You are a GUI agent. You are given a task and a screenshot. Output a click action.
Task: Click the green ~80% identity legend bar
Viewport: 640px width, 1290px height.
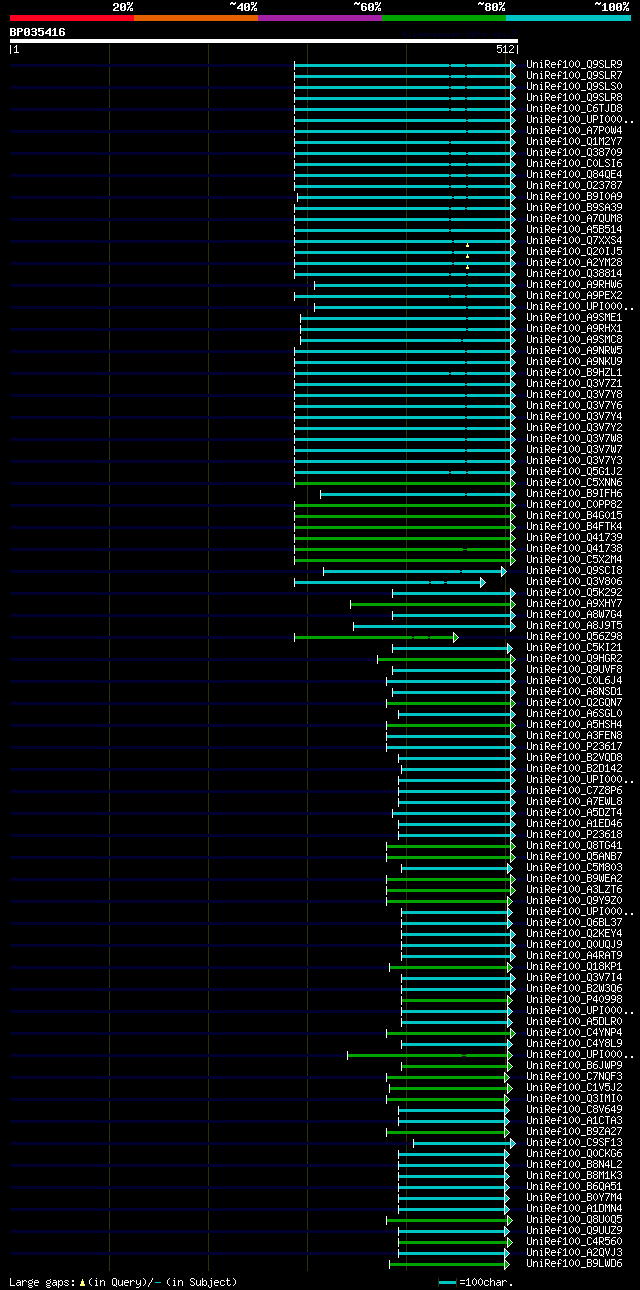pos(444,18)
